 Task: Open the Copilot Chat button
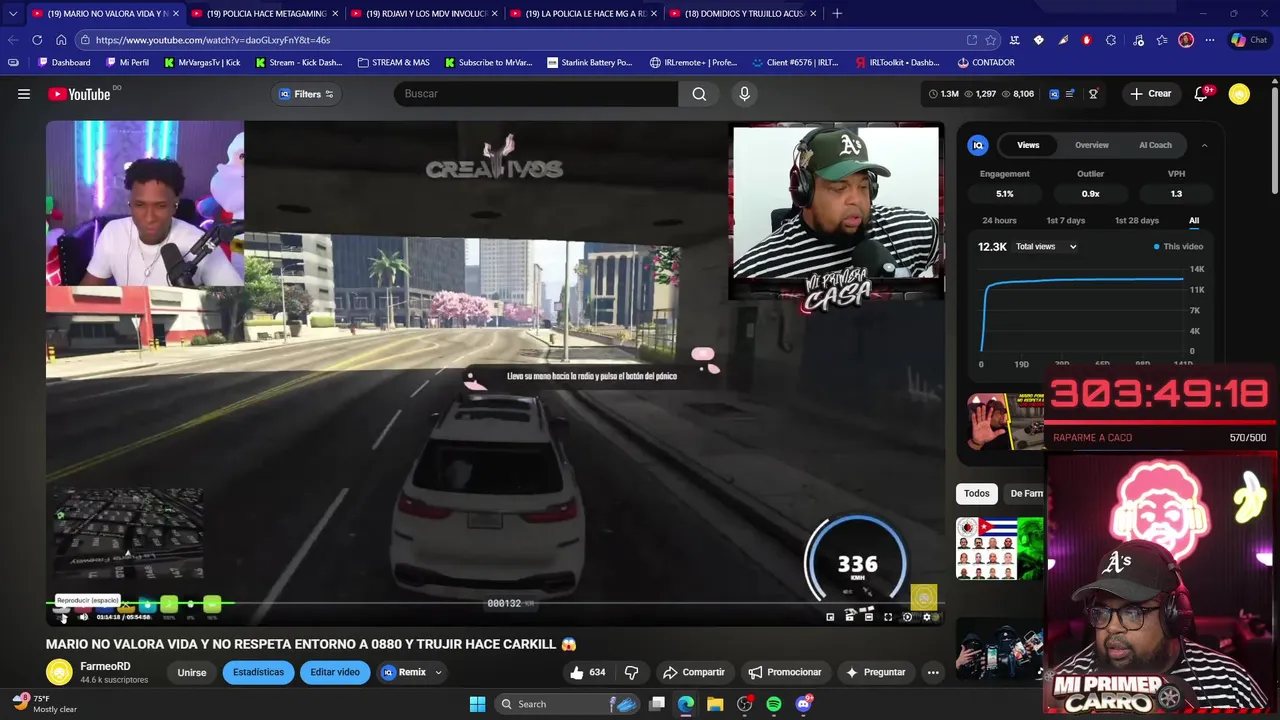pos(1249,40)
